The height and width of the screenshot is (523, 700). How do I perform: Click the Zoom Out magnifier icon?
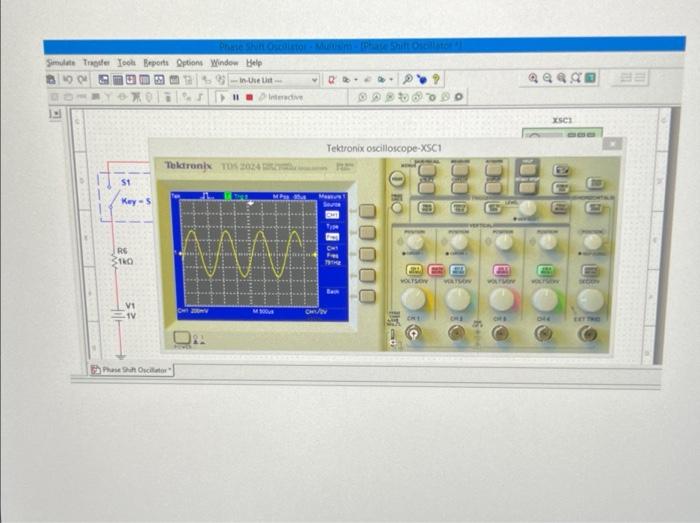(x=547, y=78)
